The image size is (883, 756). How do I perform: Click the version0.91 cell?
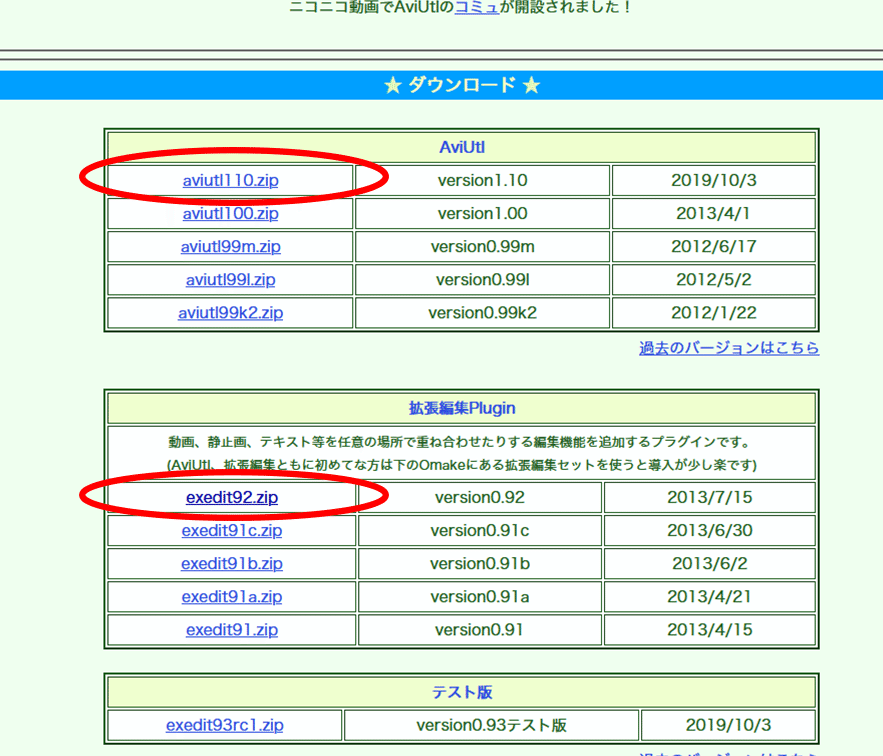480,630
